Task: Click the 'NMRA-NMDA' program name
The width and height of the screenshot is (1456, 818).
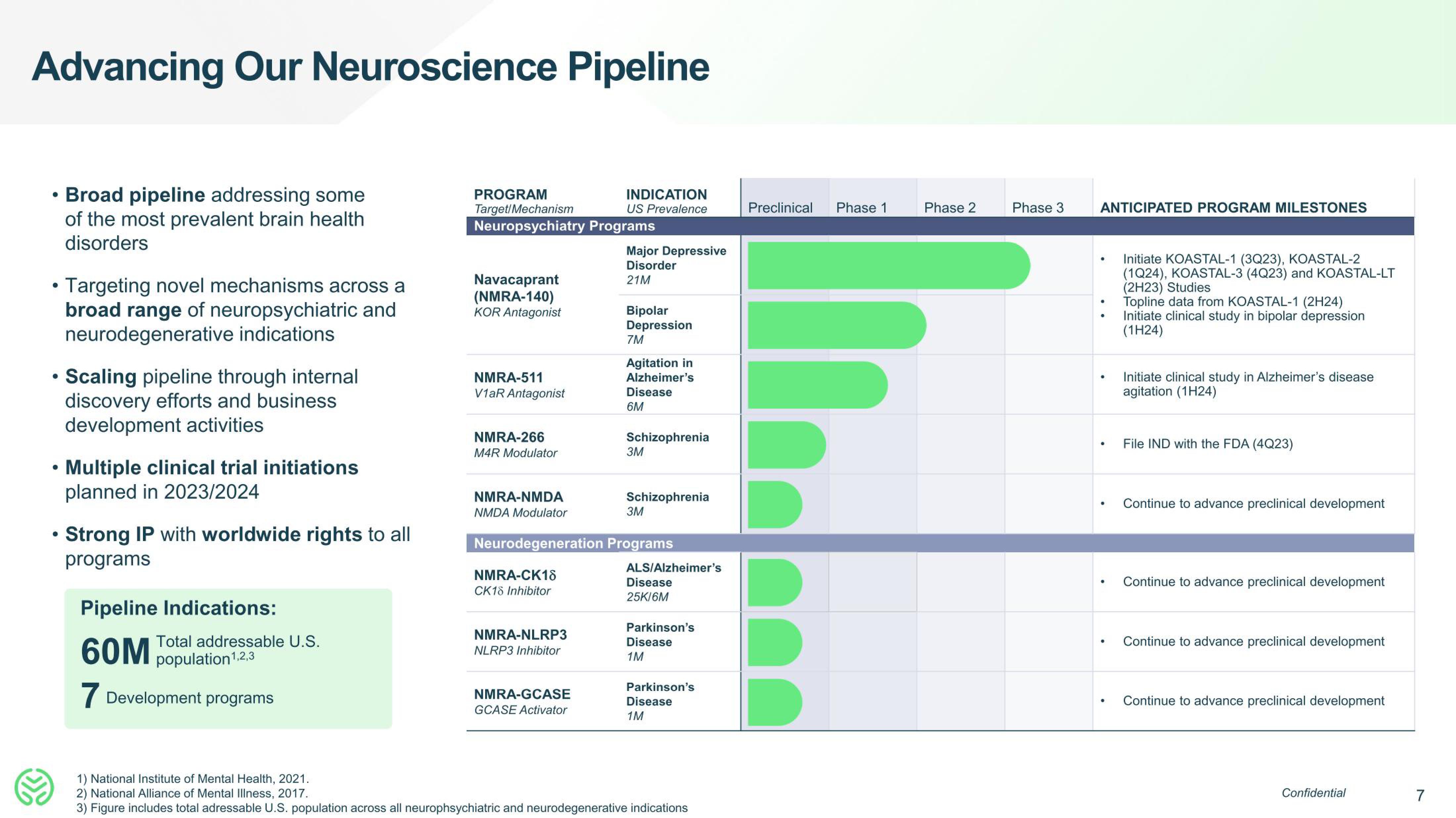Action: tap(518, 497)
